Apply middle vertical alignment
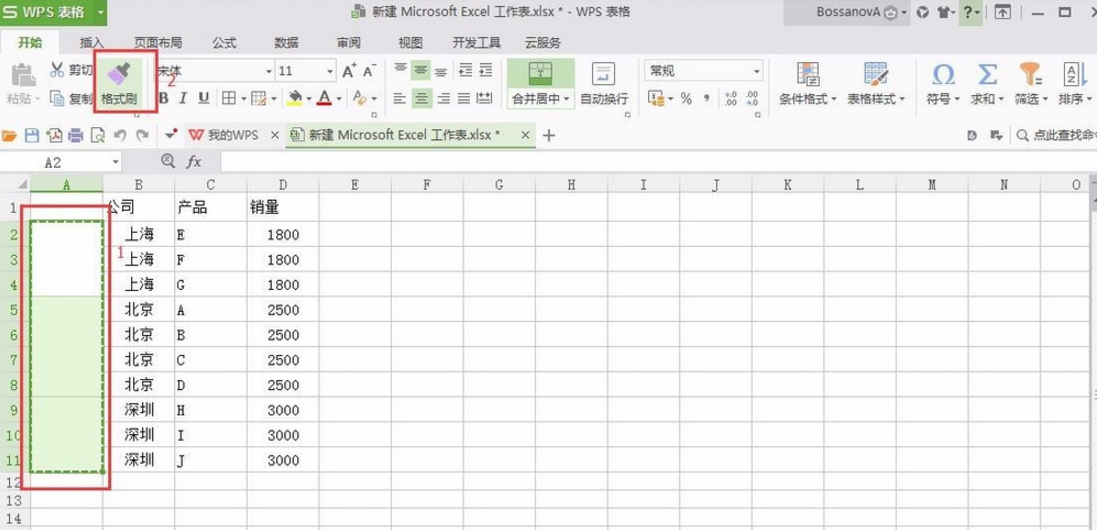1097x530 pixels. (x=420, y=70)
